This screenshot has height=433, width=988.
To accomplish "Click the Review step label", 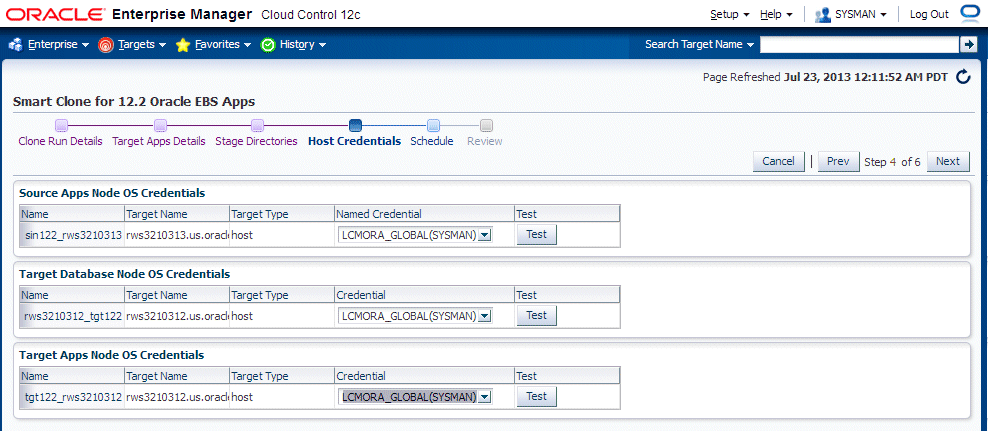I will click(485, 141).
